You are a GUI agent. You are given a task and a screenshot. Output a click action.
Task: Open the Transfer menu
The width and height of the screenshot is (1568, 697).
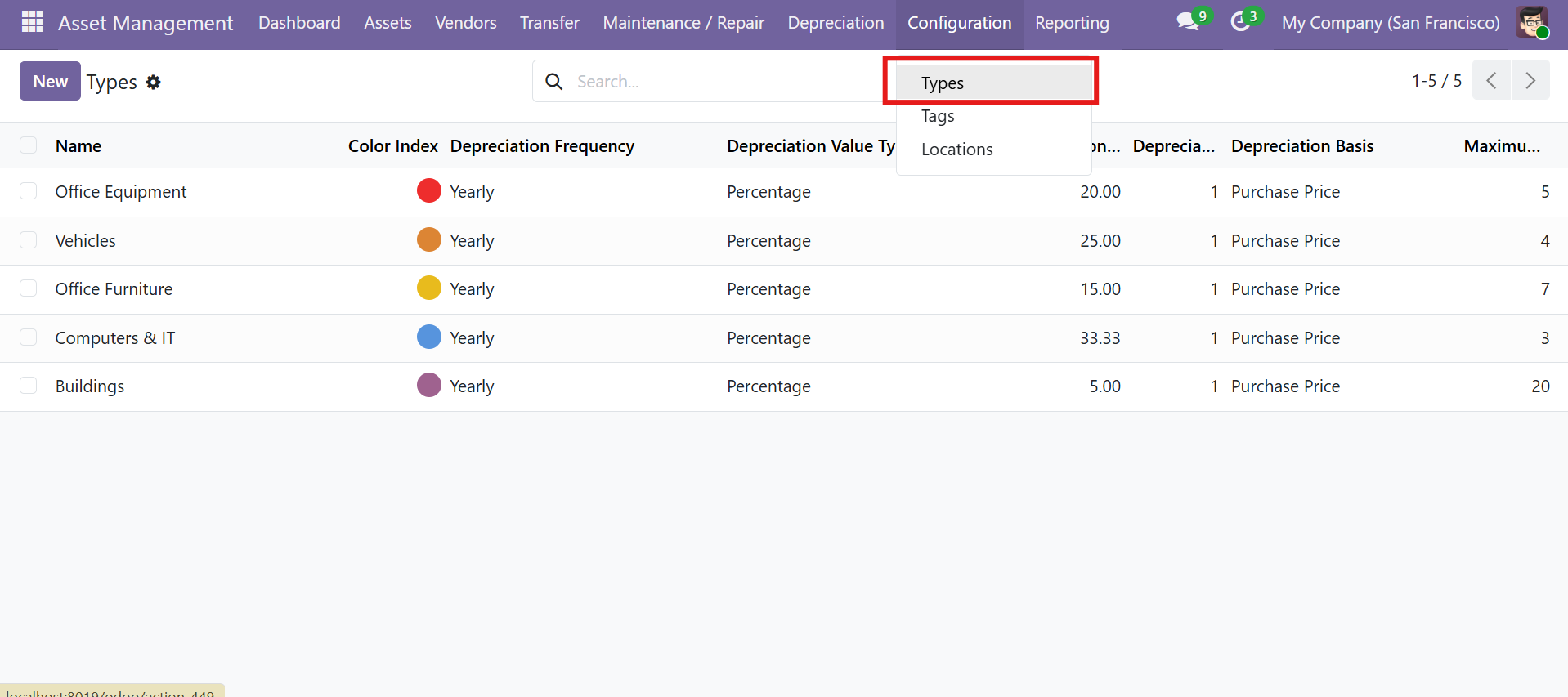549,23
